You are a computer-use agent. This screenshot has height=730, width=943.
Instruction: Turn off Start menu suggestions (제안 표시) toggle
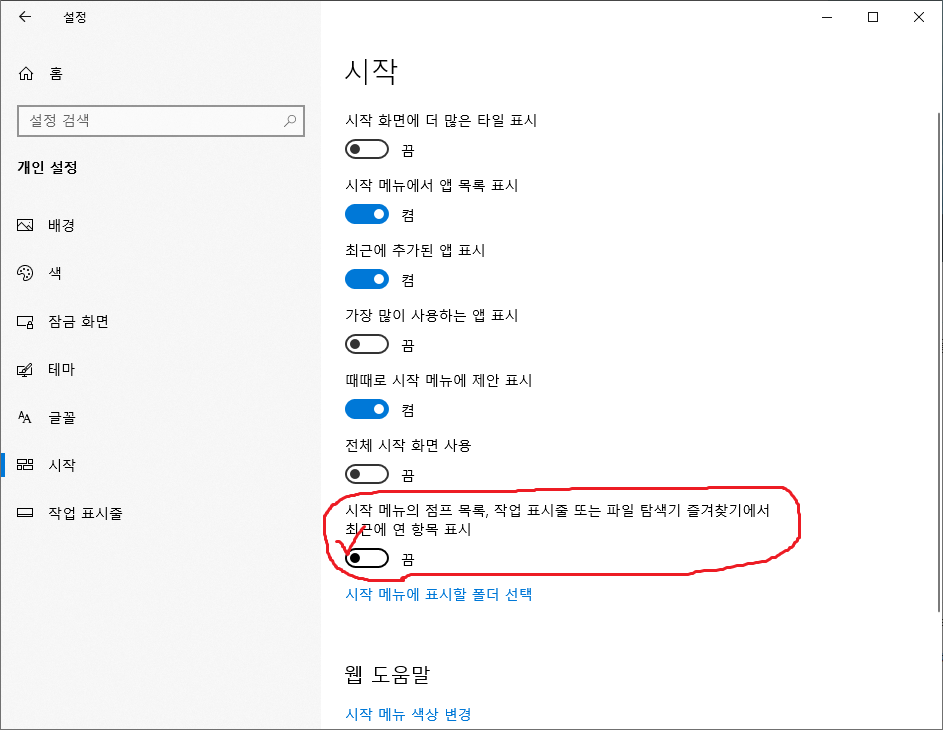point(366,409)
